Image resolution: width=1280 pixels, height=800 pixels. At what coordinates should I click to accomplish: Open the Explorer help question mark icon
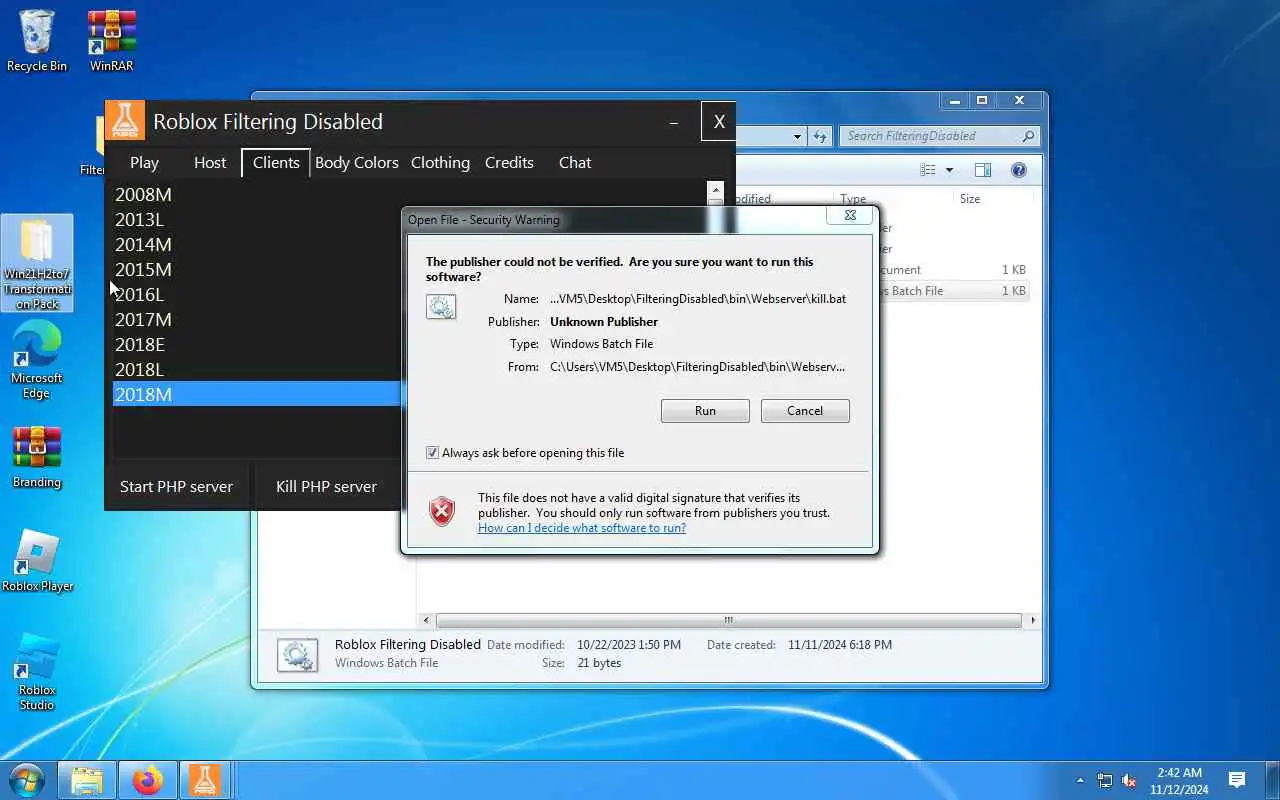tap(1019, 170)
